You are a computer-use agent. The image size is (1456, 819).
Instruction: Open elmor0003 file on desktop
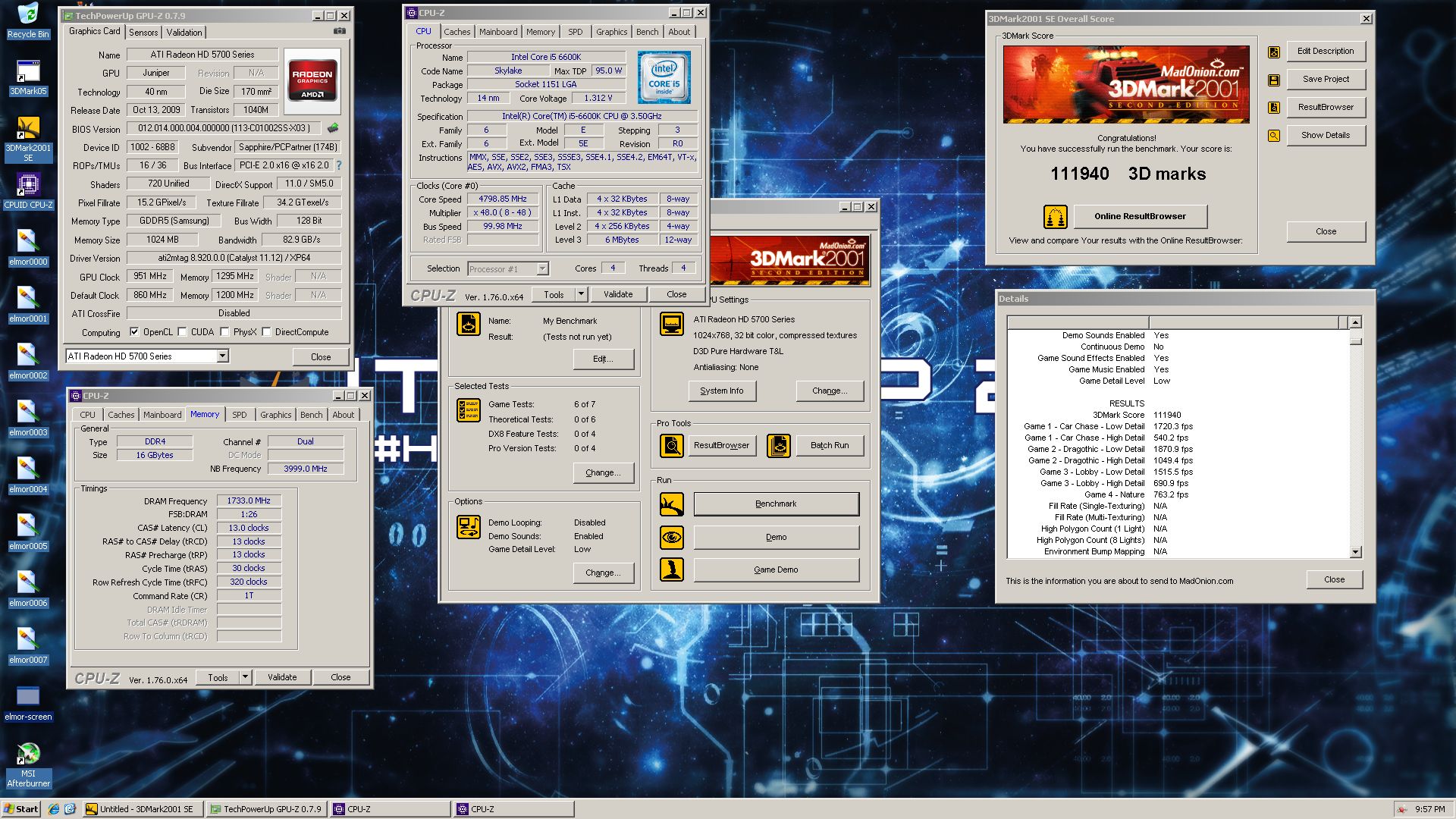[28, 419]
